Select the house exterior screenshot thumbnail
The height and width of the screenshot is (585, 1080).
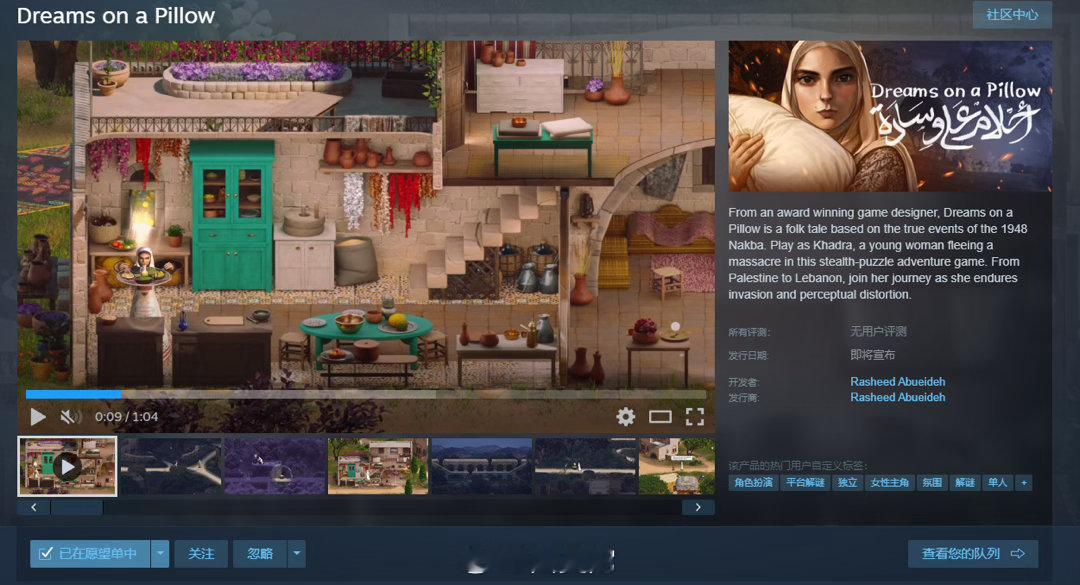pos(378,466)
